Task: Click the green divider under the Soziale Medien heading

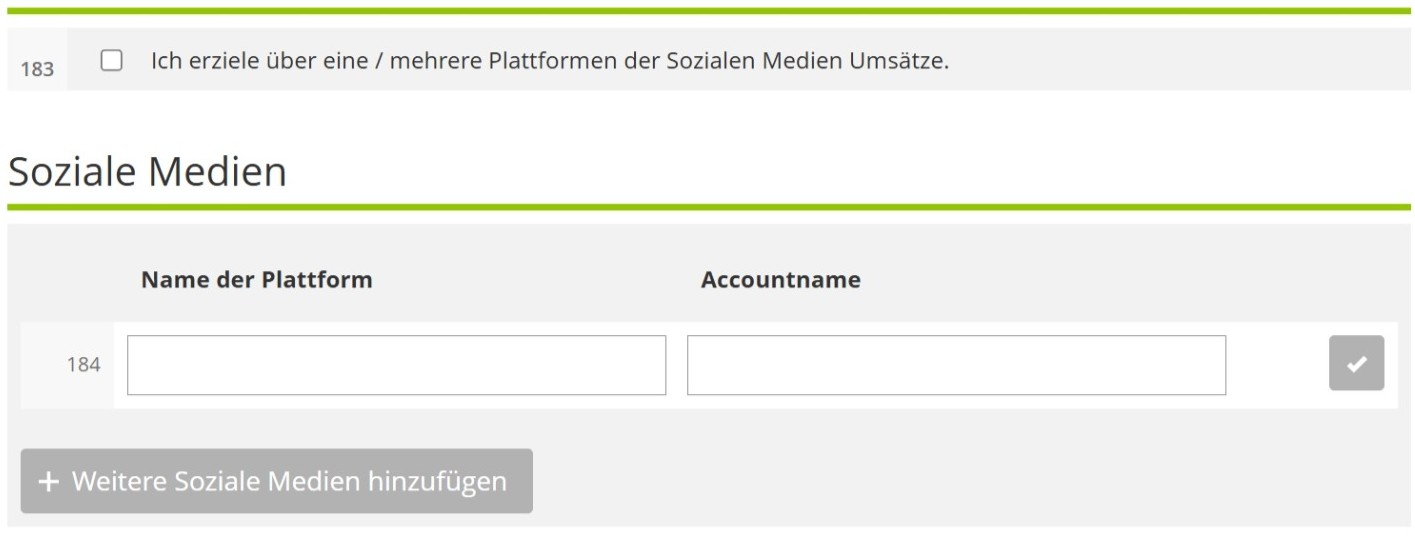Action: tap(708, 207)
